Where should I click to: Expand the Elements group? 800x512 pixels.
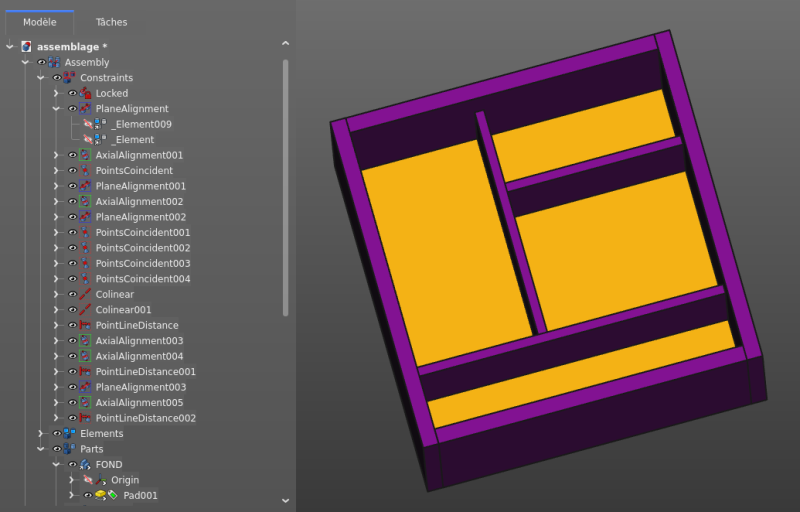pyautogui.click(x=40, y=433)
